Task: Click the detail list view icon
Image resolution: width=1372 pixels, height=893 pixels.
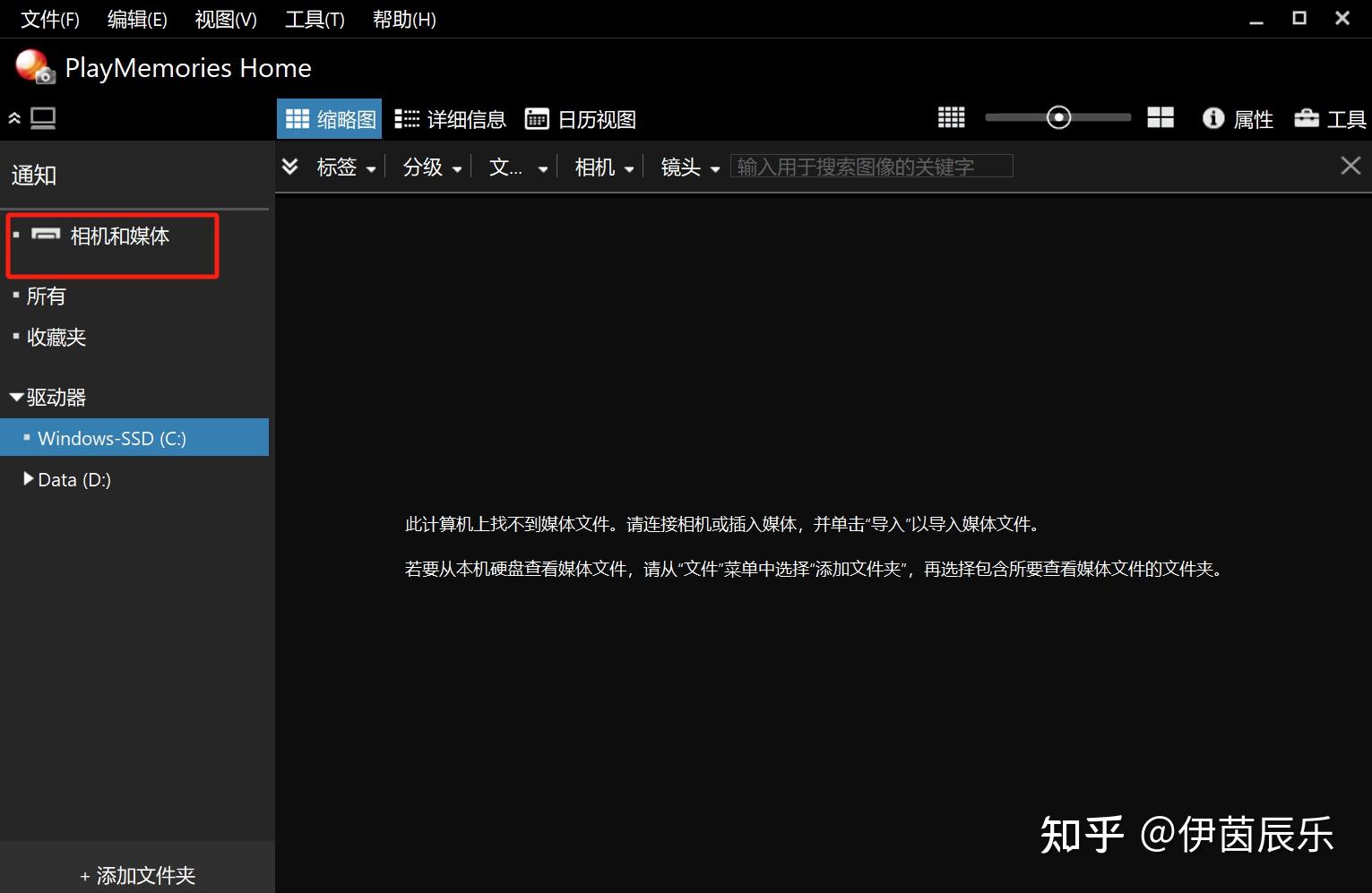Action: [407, 118]
